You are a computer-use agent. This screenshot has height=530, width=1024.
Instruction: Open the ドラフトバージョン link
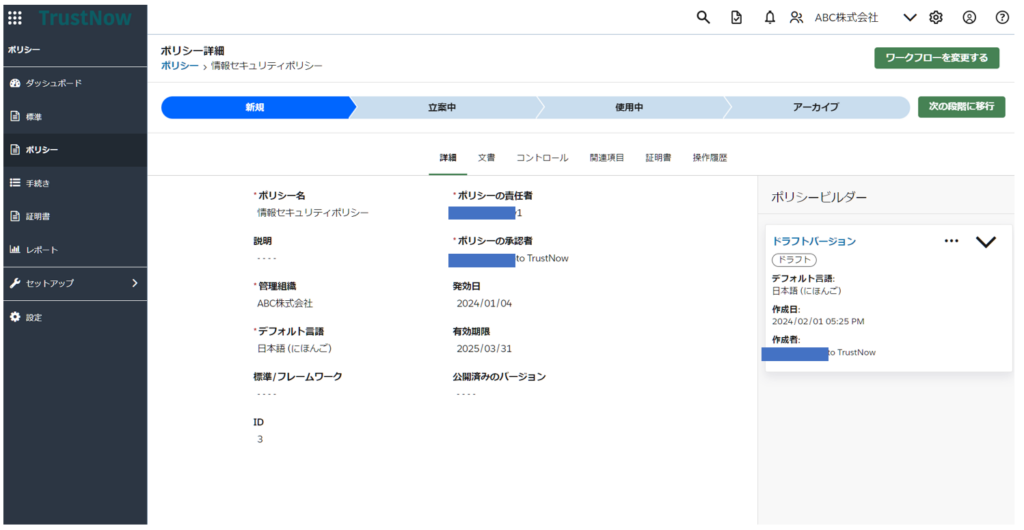814,241
